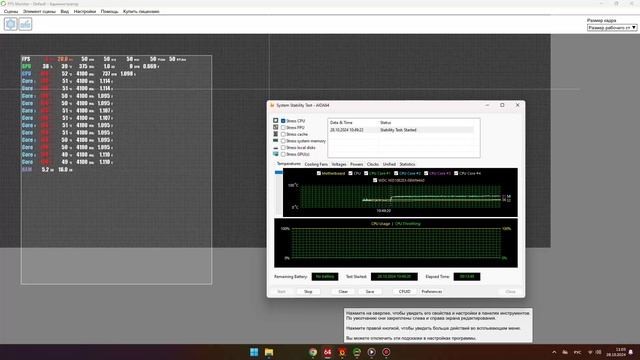640x360 pixels.
Task: Click the Stop button in AIDA64
Action: tap(308, 291)
